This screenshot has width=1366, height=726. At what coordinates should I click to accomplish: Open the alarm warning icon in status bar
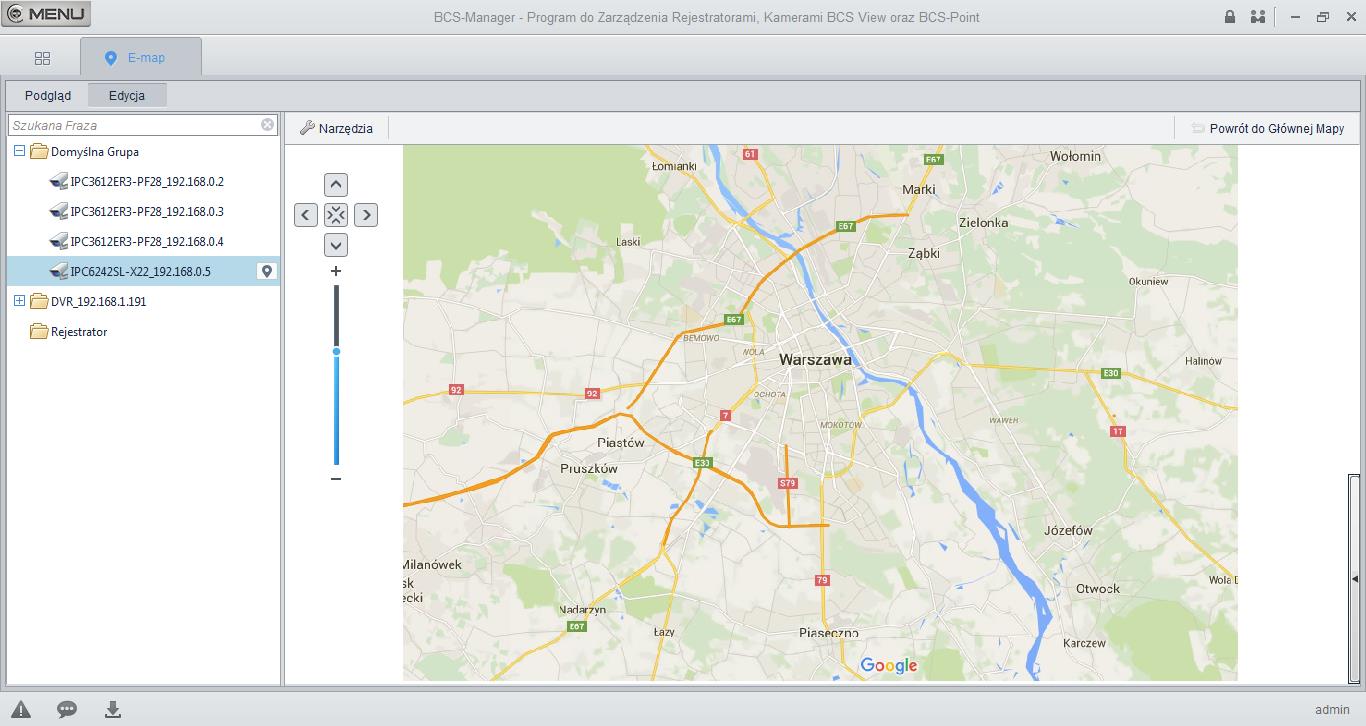[21, 710]
